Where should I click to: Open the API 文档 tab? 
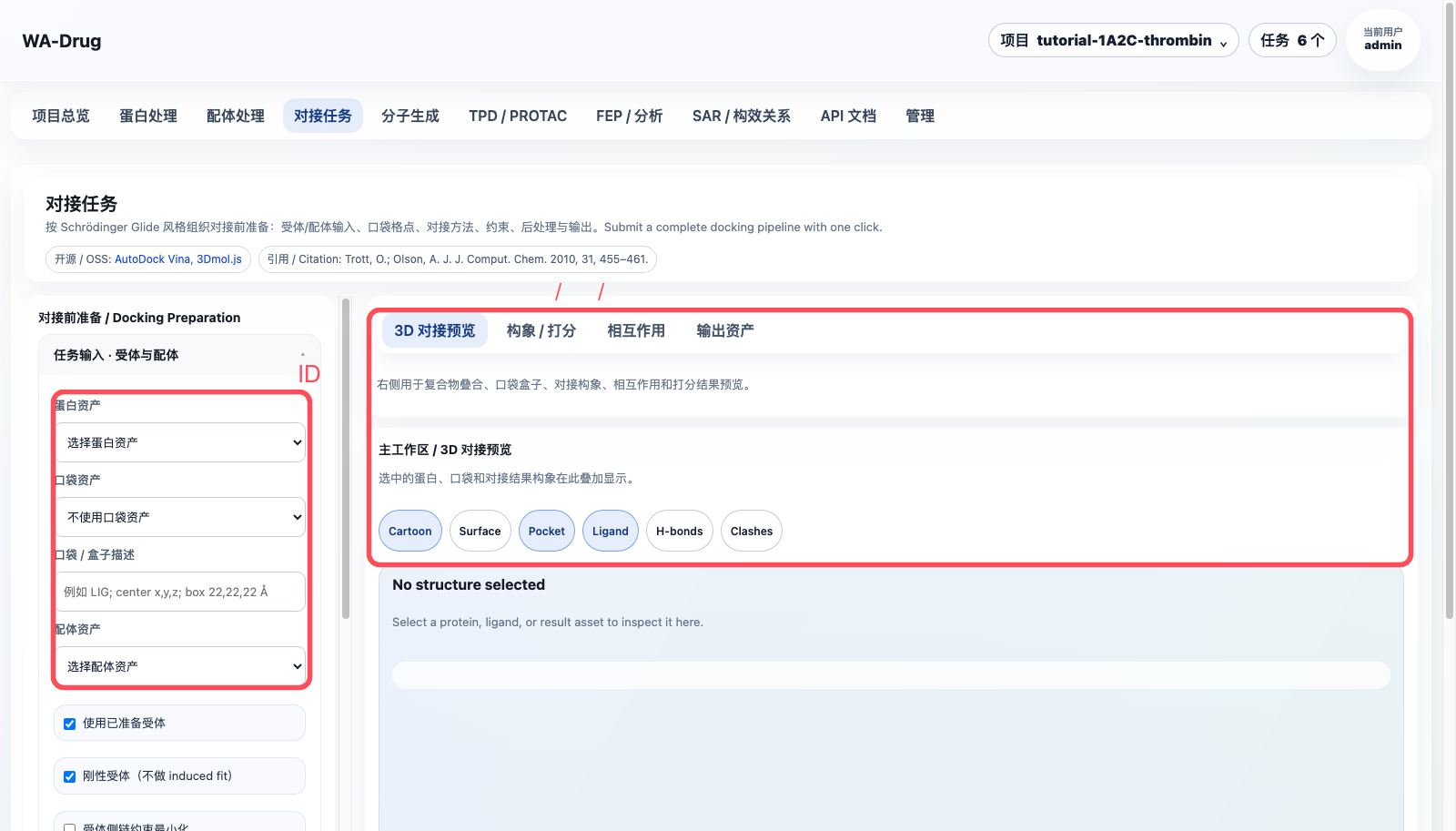coord(848,116)
